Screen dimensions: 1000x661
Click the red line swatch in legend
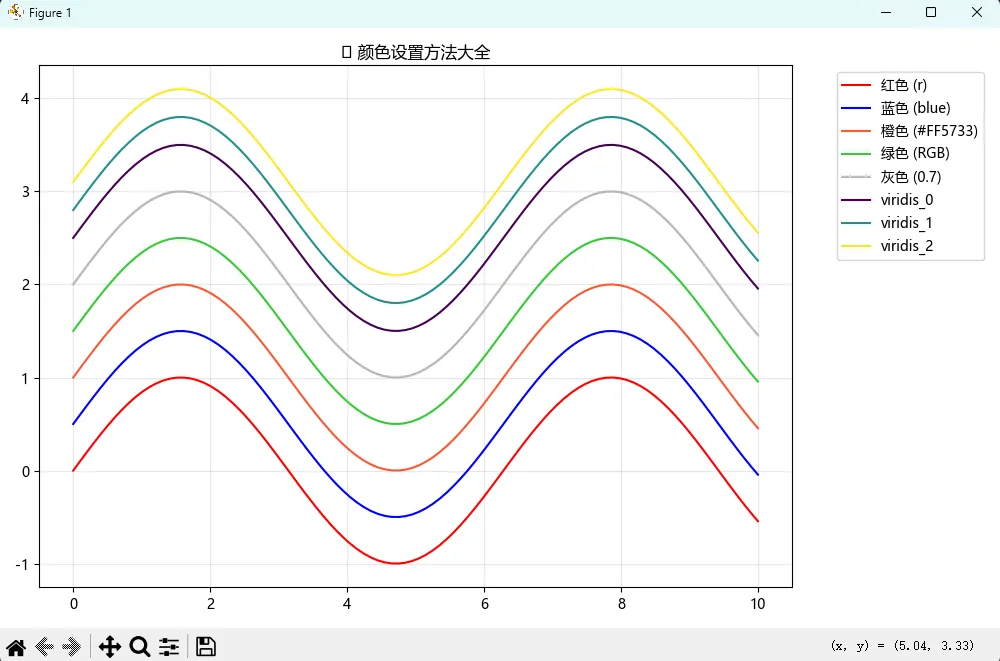point(857,86)
